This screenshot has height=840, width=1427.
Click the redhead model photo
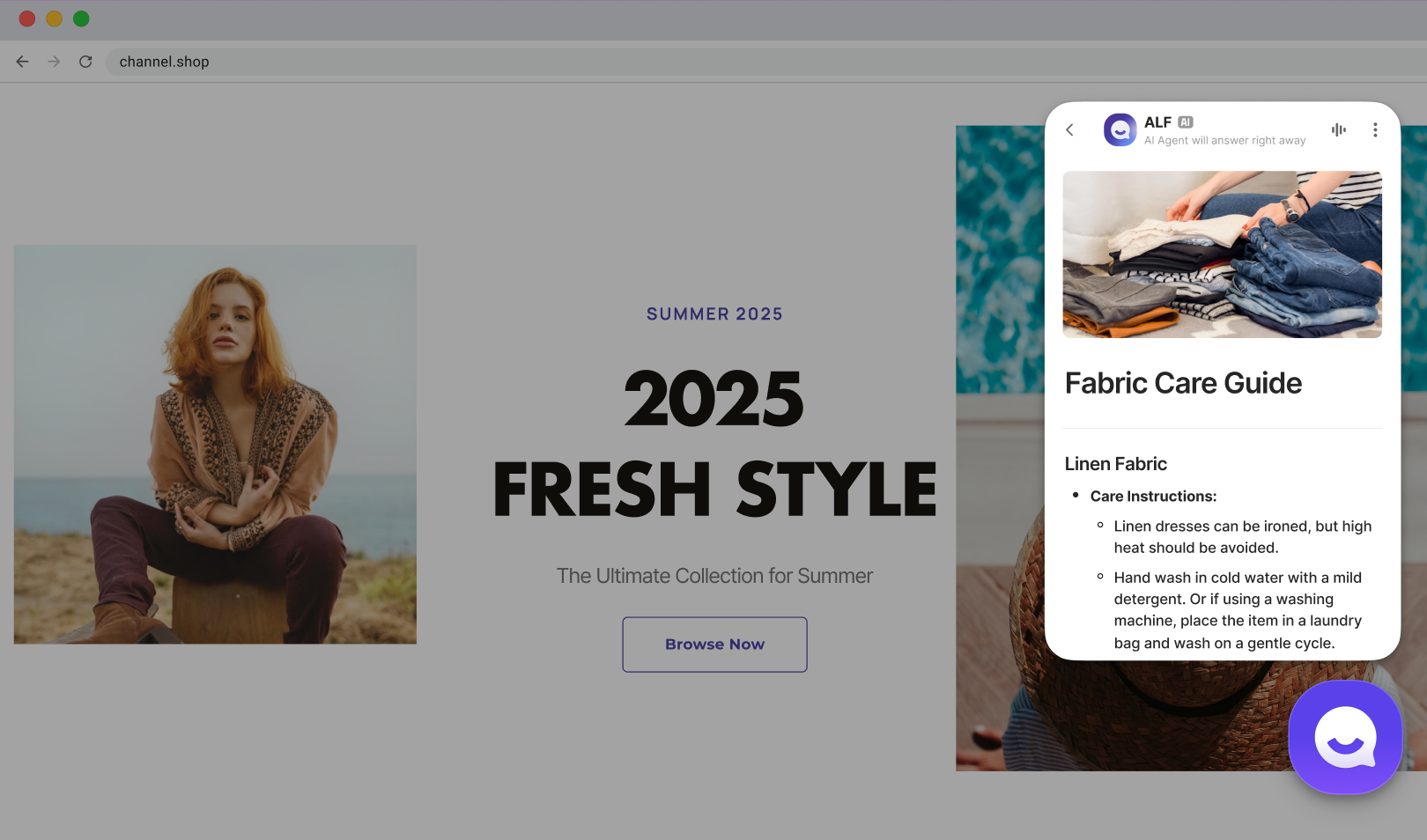[215, 444]
